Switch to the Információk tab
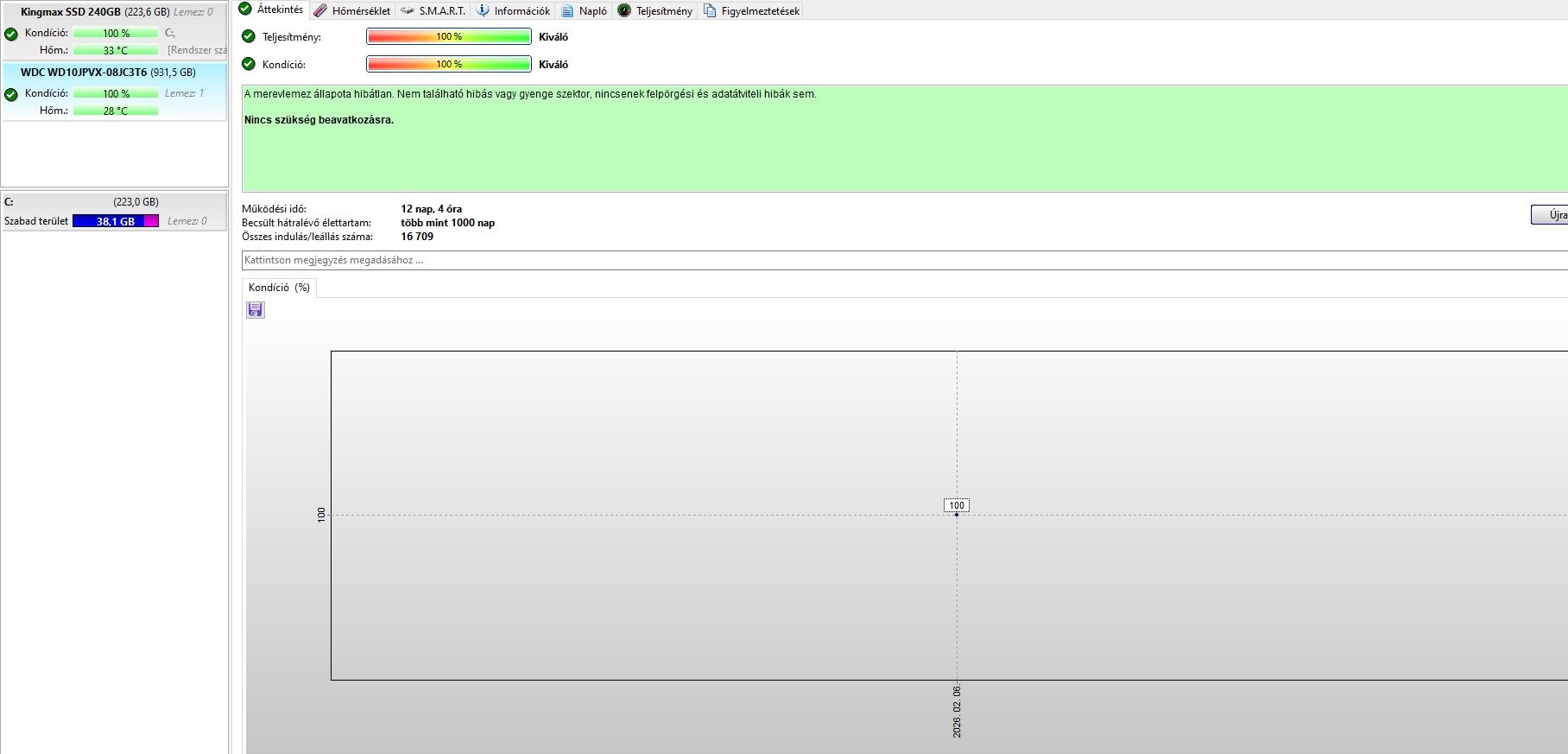Viewport: 1568px width, 754px height. [513, 10]
